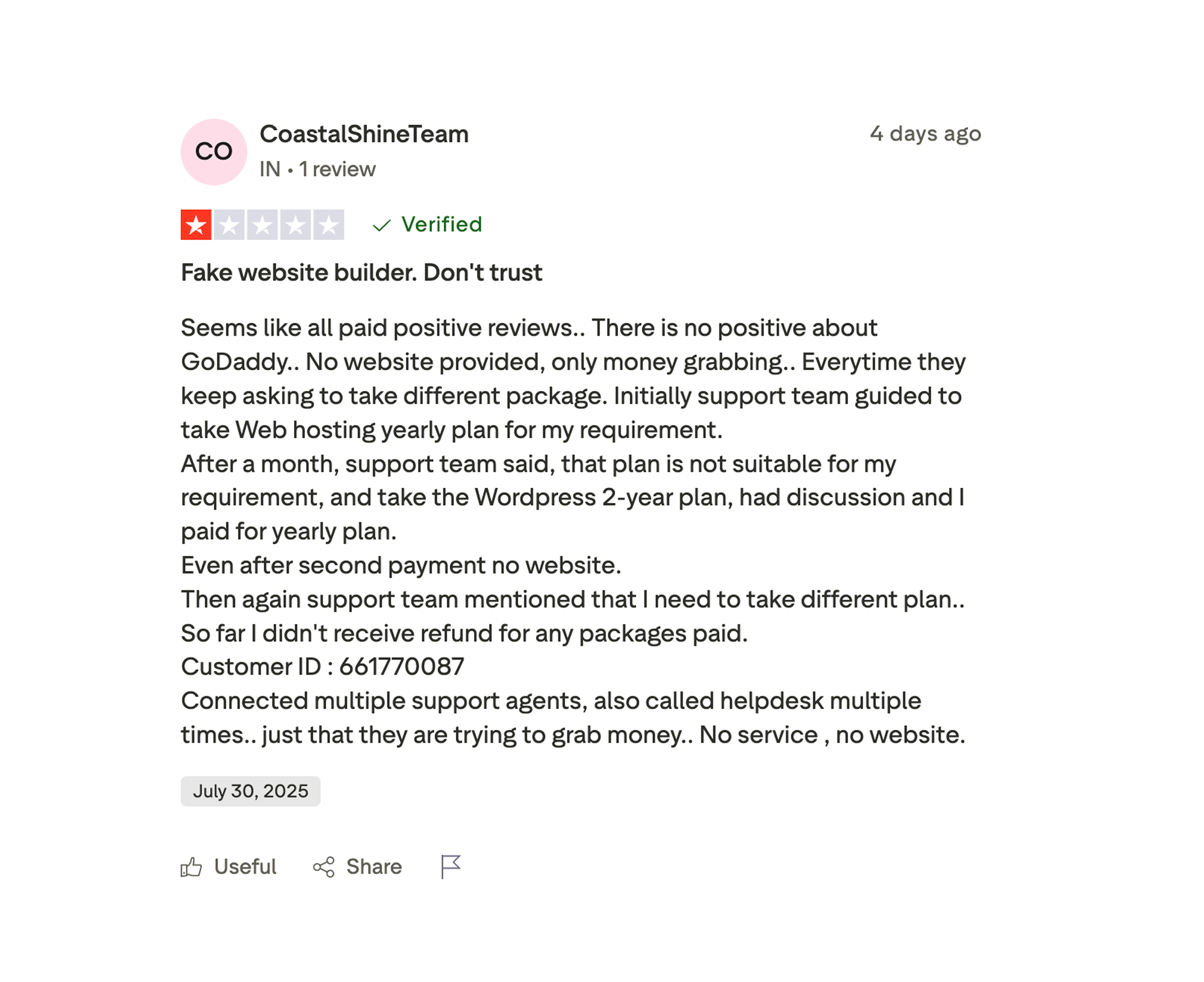1204x982 pixels.
Task: Click the Verified label text
Action: tap(442, 224)
